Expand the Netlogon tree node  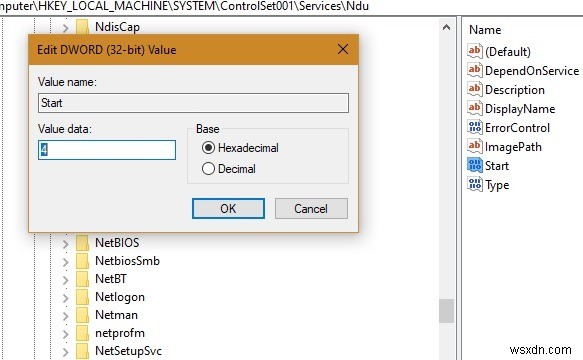point(65,298)
